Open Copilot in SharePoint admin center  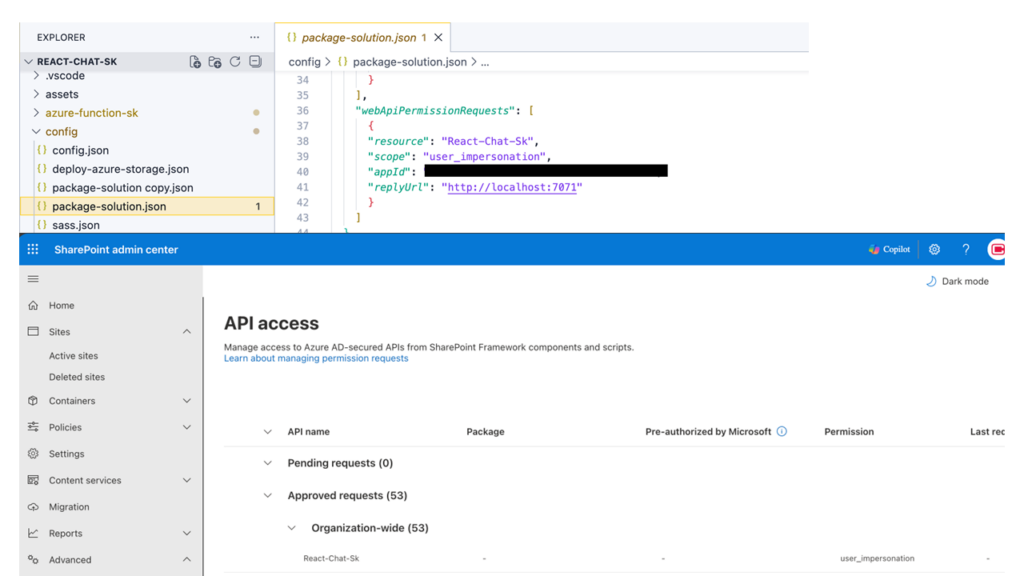888,249
